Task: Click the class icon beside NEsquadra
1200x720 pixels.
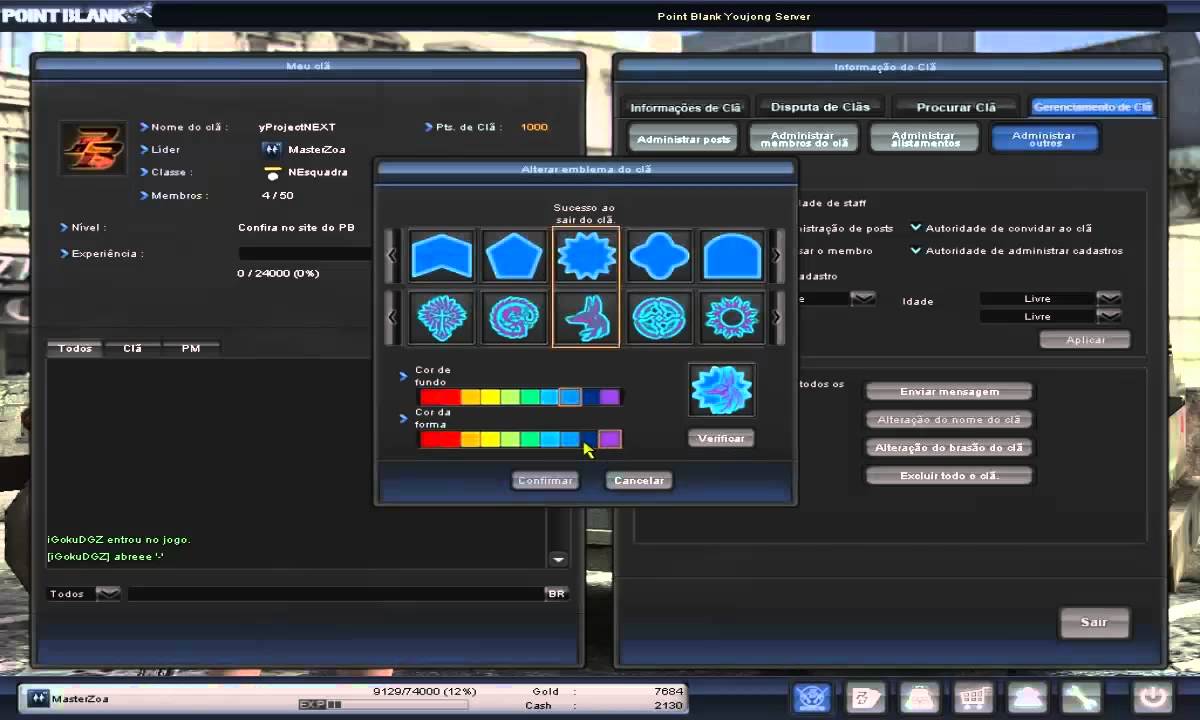Action: tap(271, 172)
